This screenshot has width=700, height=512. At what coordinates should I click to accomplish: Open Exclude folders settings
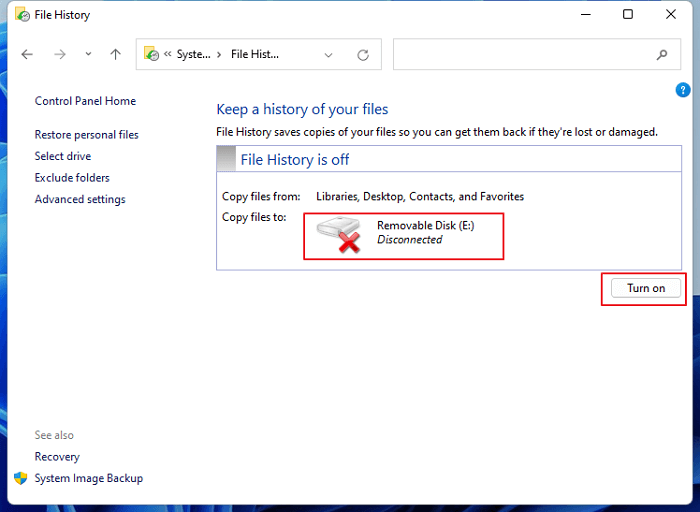[72, 178]
